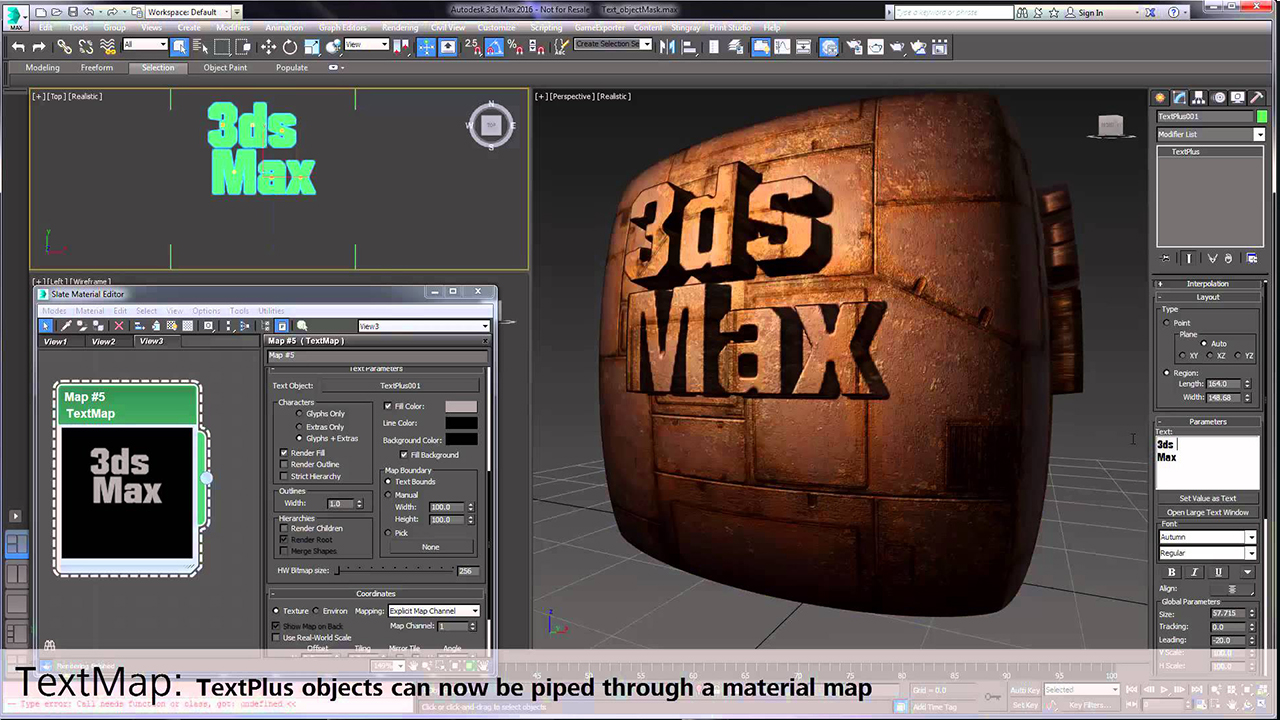The width and height of the screenshot is (1280, 720).
Task: Click the red Delete Selected icon in Slate editor
Action: [x=119, y=326]
